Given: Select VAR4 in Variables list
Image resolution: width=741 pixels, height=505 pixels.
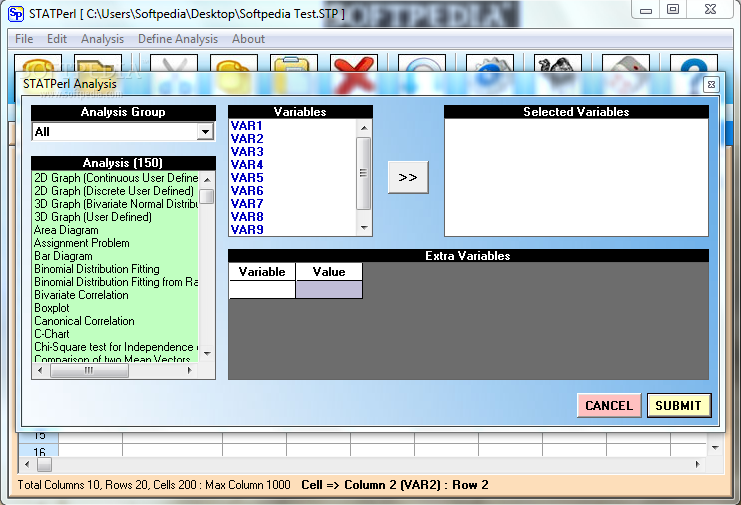Looking at the screenshot, I should [x=247, y=165].
